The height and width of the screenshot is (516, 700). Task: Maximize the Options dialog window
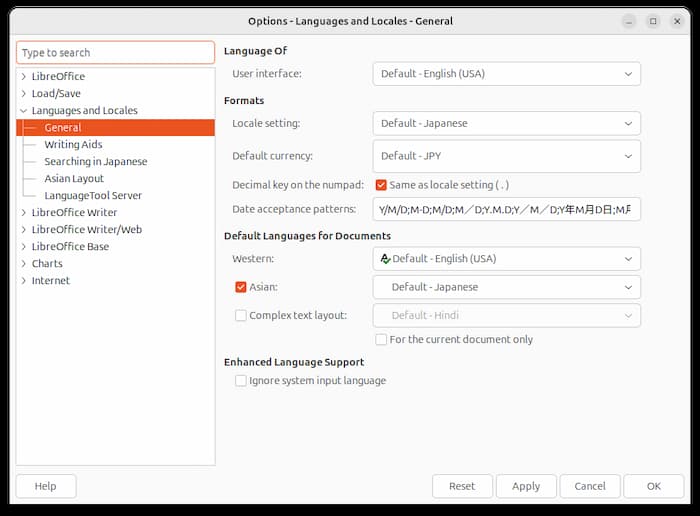tap(653, 21)
